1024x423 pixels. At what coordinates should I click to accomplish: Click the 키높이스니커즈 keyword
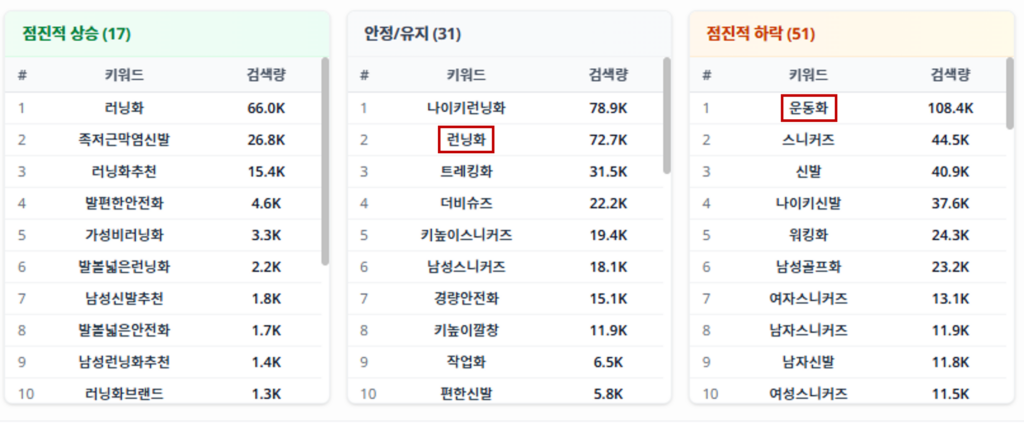[466, 236]
